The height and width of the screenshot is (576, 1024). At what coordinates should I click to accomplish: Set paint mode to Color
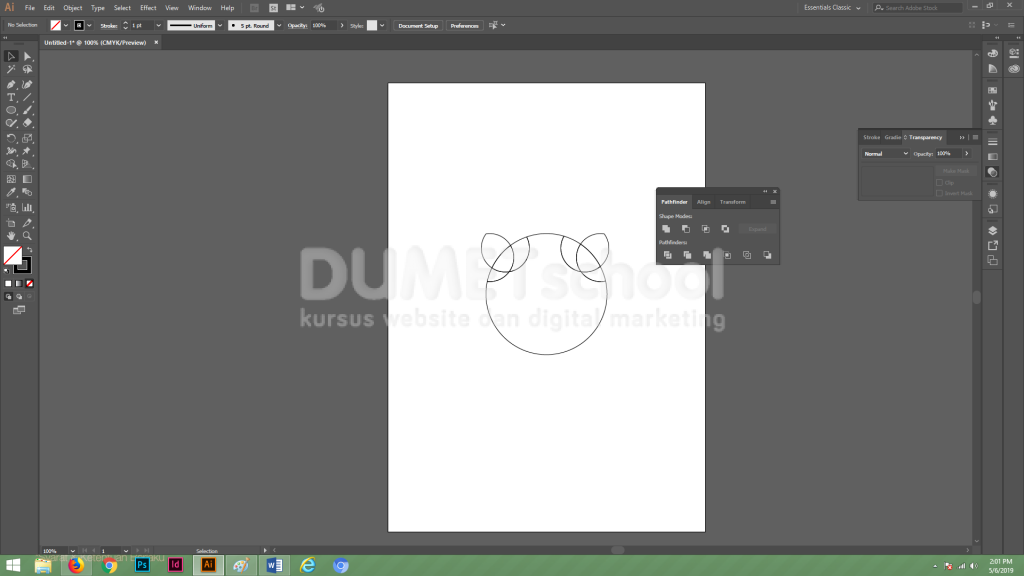click(8, 283)
